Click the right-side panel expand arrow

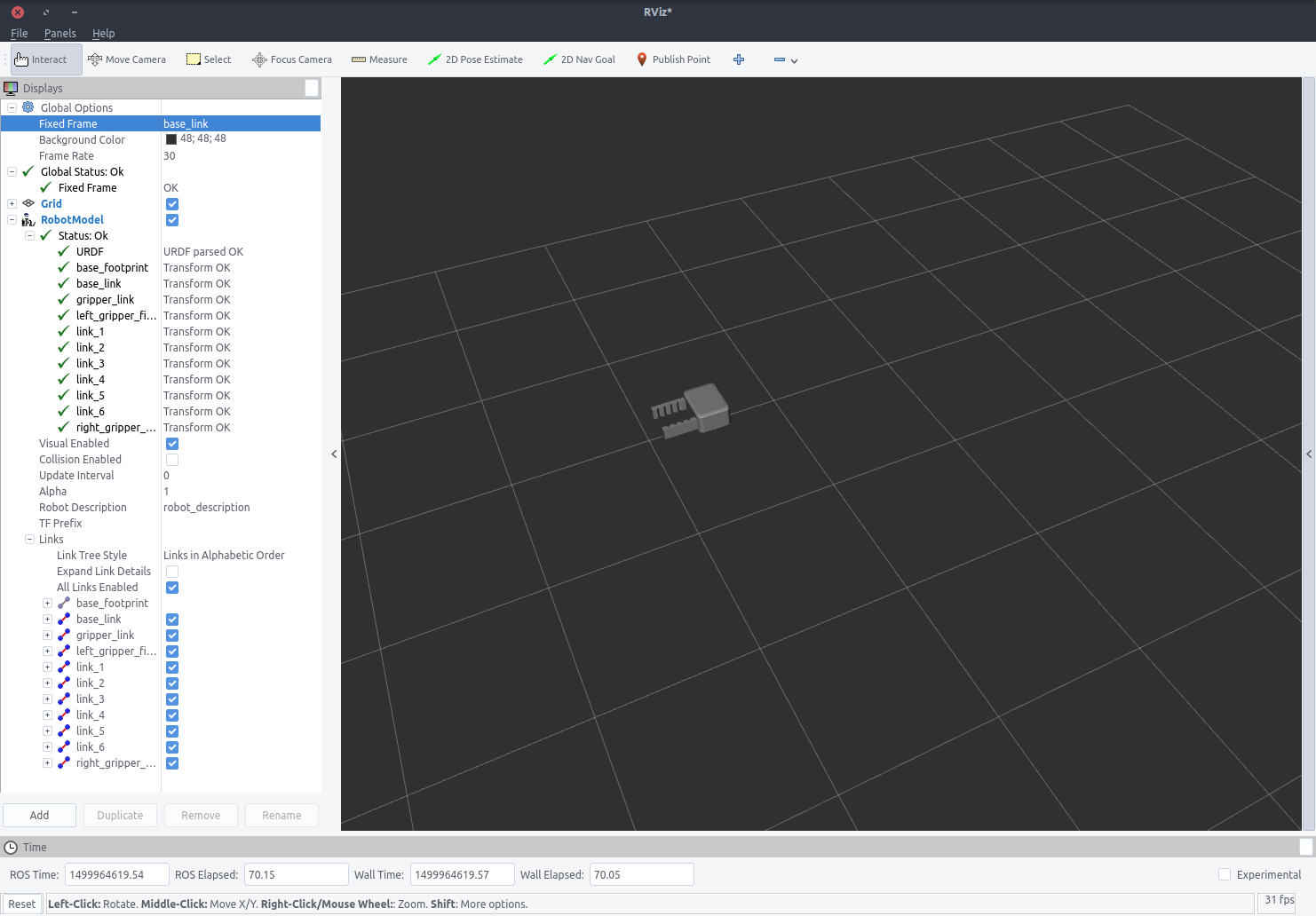[1309, 454]
